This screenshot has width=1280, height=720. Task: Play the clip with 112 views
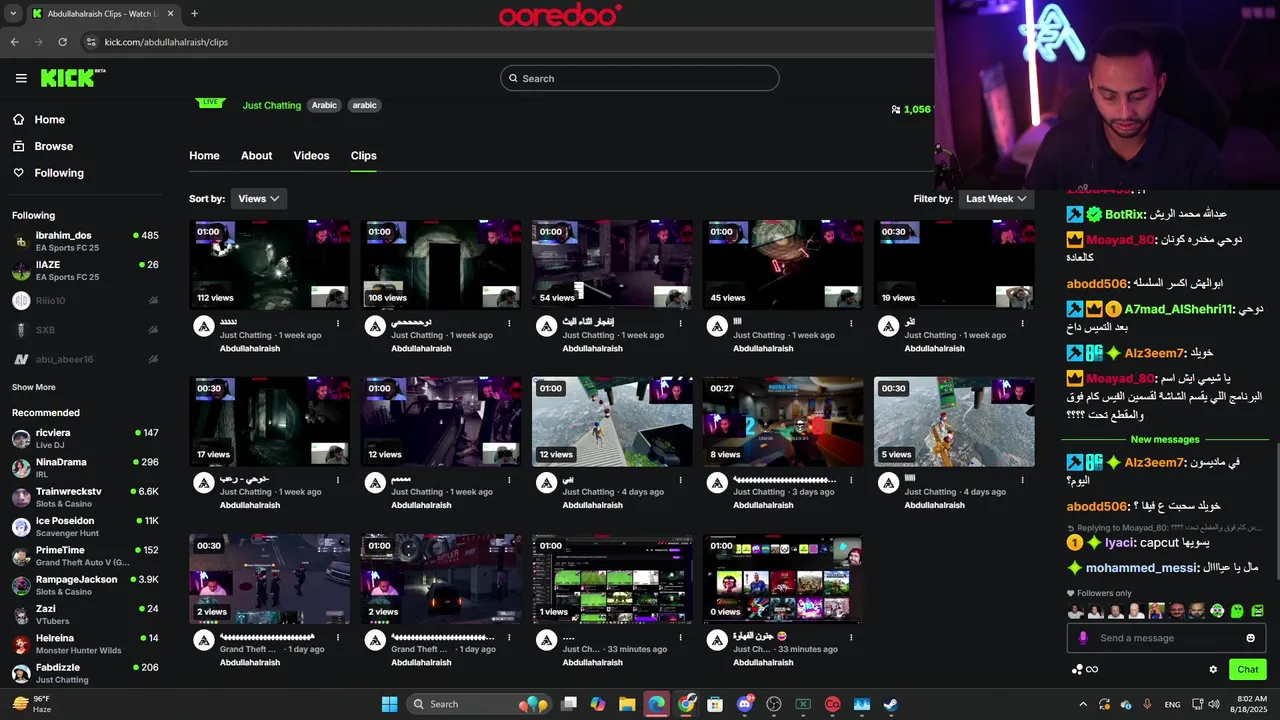[x=270, y=265]
